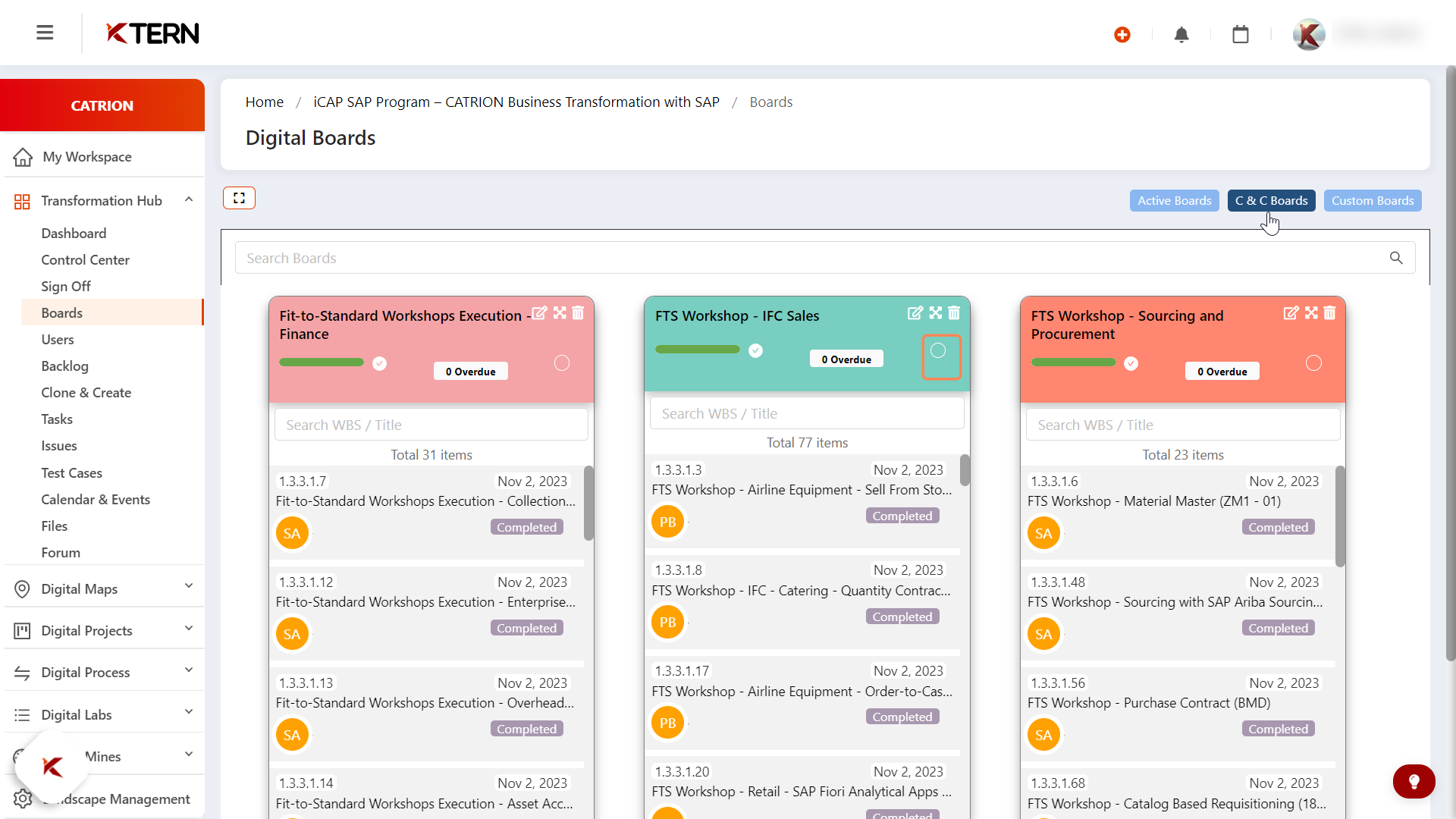Expand the Digital Maps section

pos(189,586)
